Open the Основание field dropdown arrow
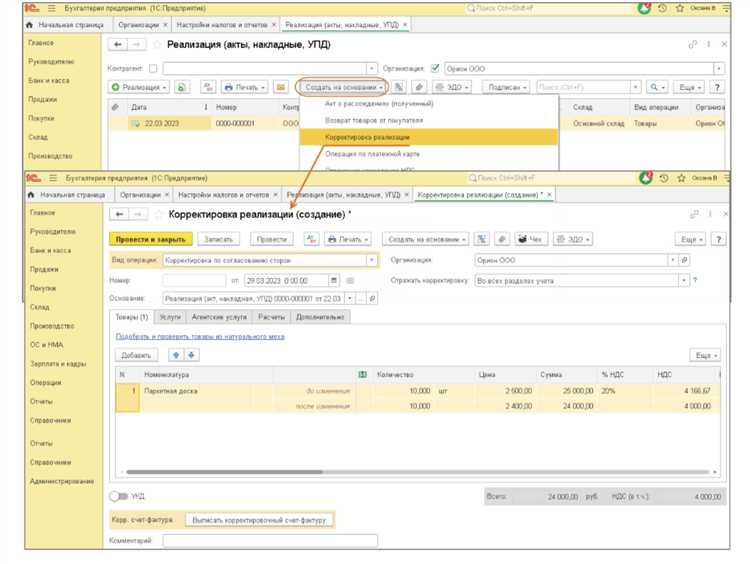750x564 pixels. point(350,299)
